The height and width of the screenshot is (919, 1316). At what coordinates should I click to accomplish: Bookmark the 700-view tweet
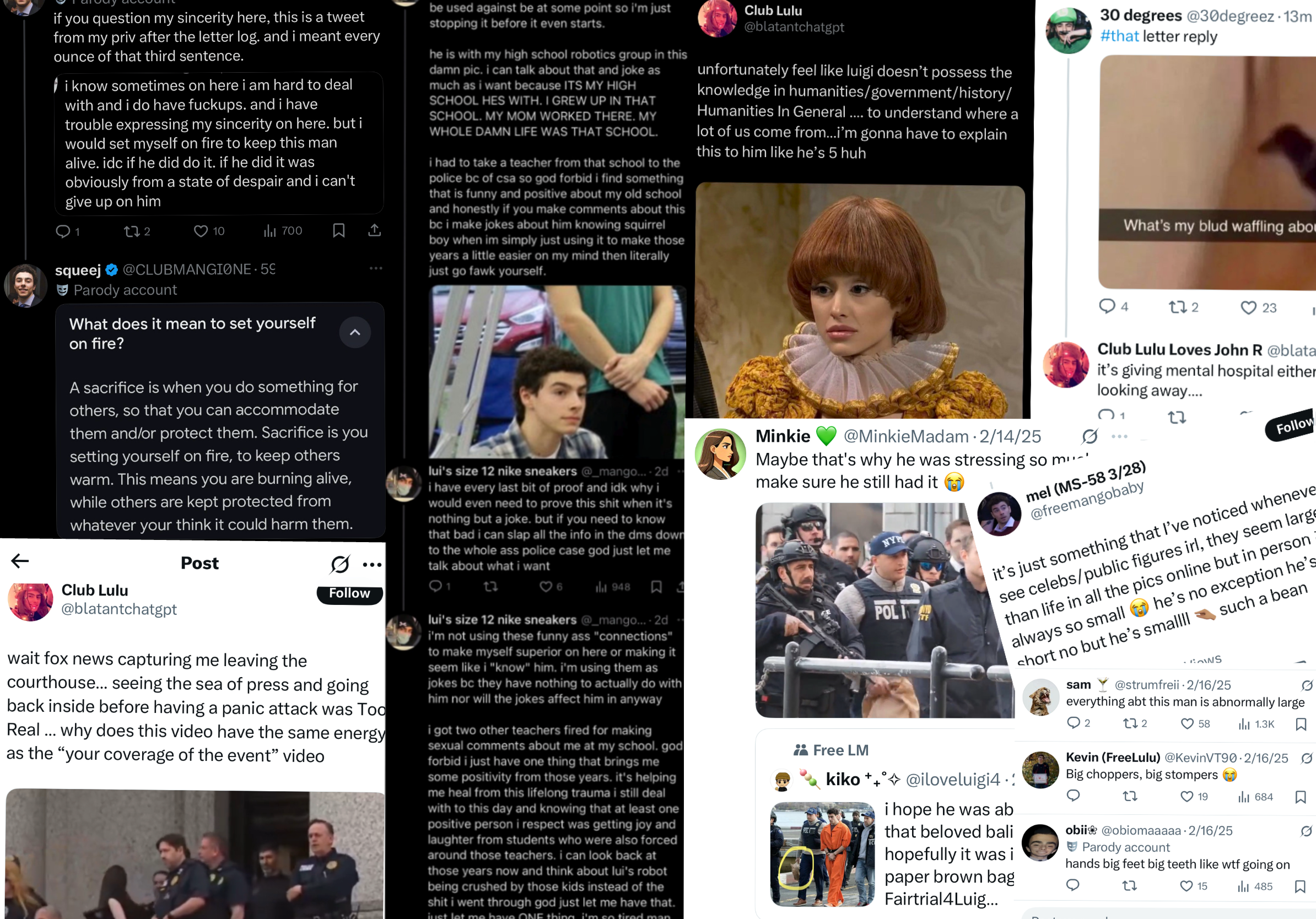(x=339, y=230)
